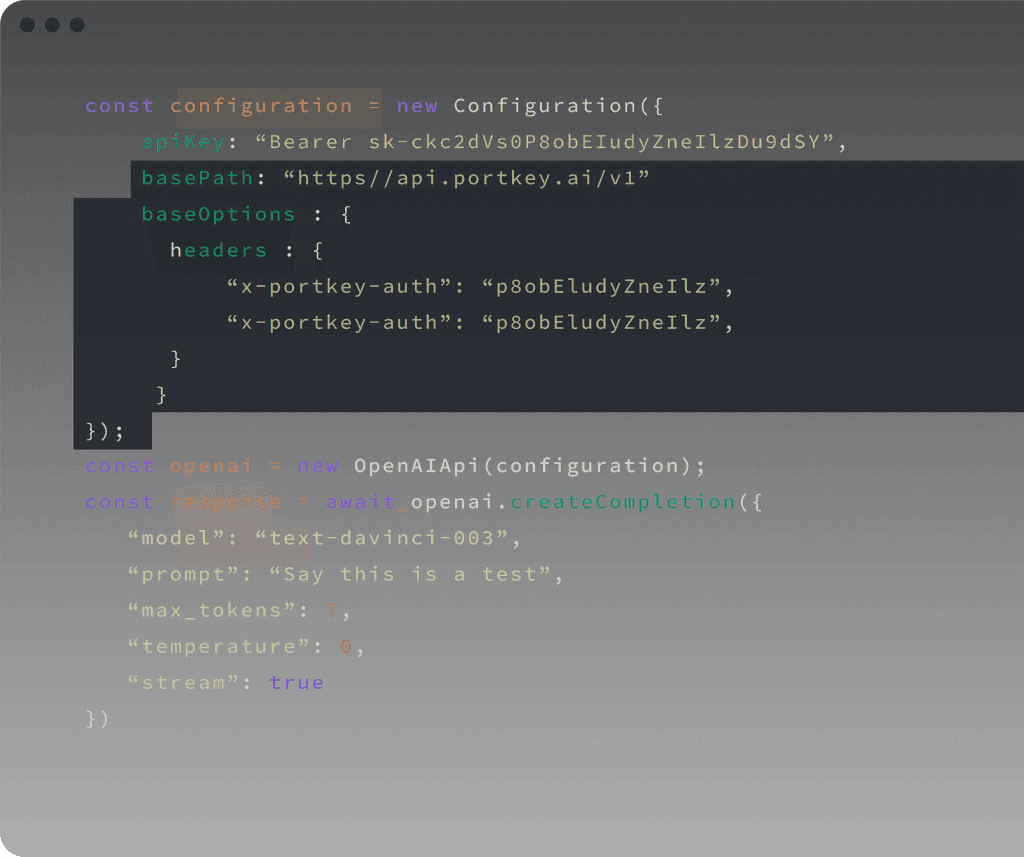
Task: Click the yellow window control dot
Action: point(51,24)
